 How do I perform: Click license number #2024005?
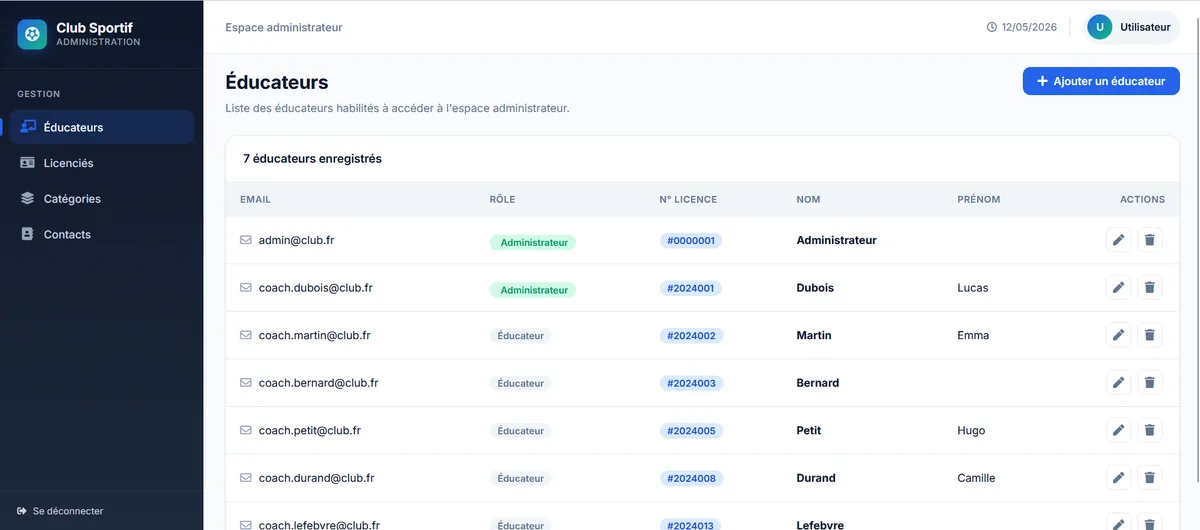(x=692, y=431)
